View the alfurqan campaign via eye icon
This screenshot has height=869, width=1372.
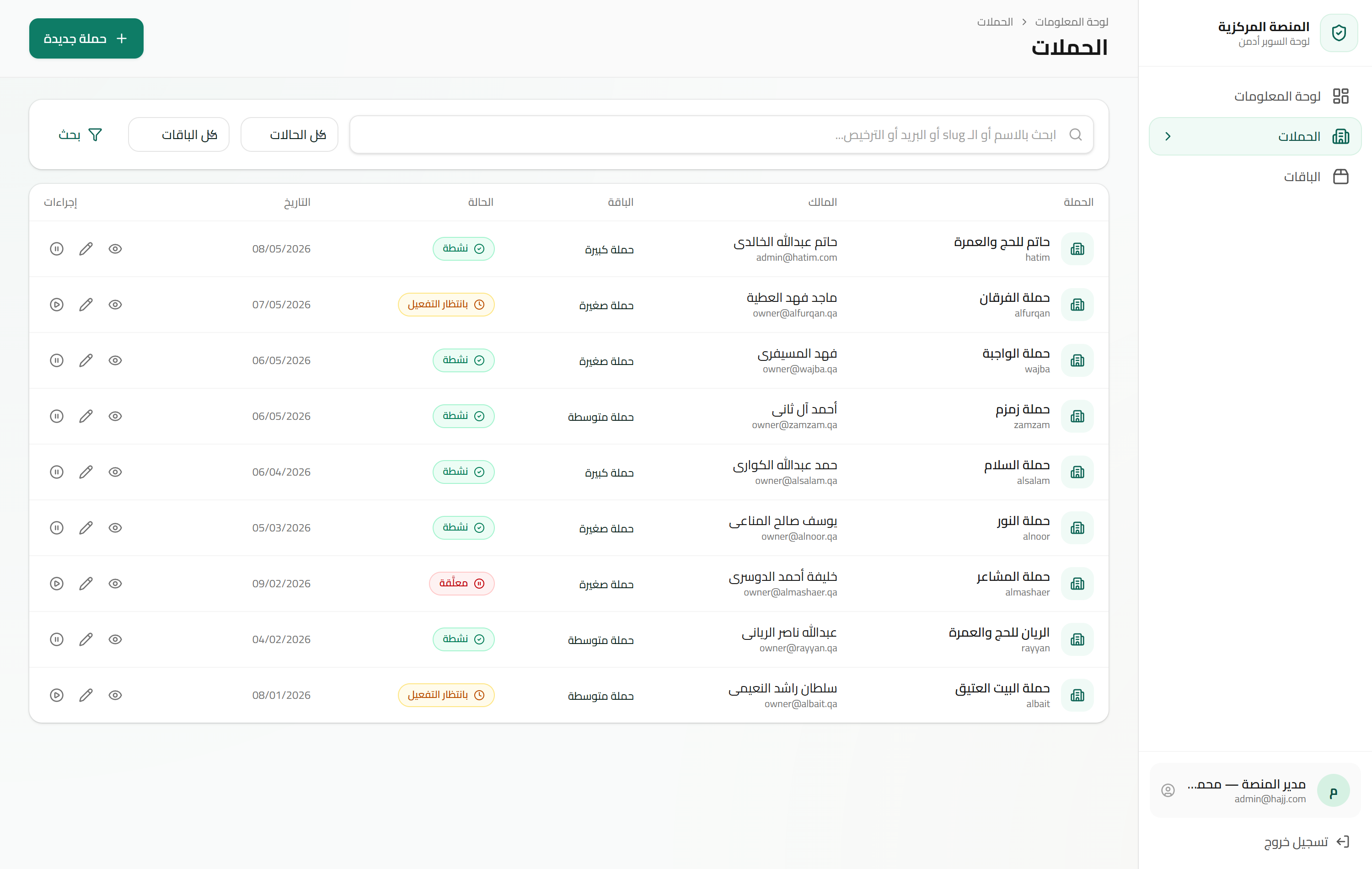(115, 305)
